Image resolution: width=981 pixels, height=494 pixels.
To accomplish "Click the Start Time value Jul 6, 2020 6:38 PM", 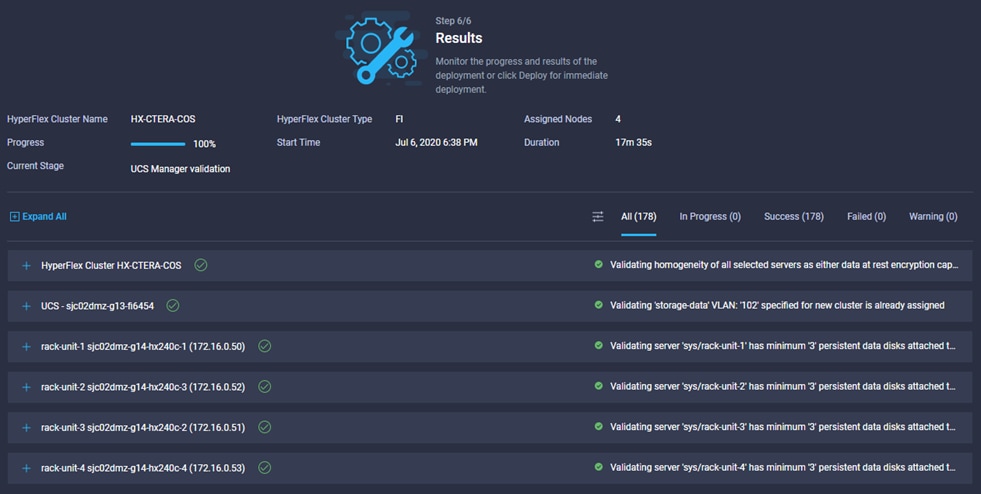I will pos(436,143).
